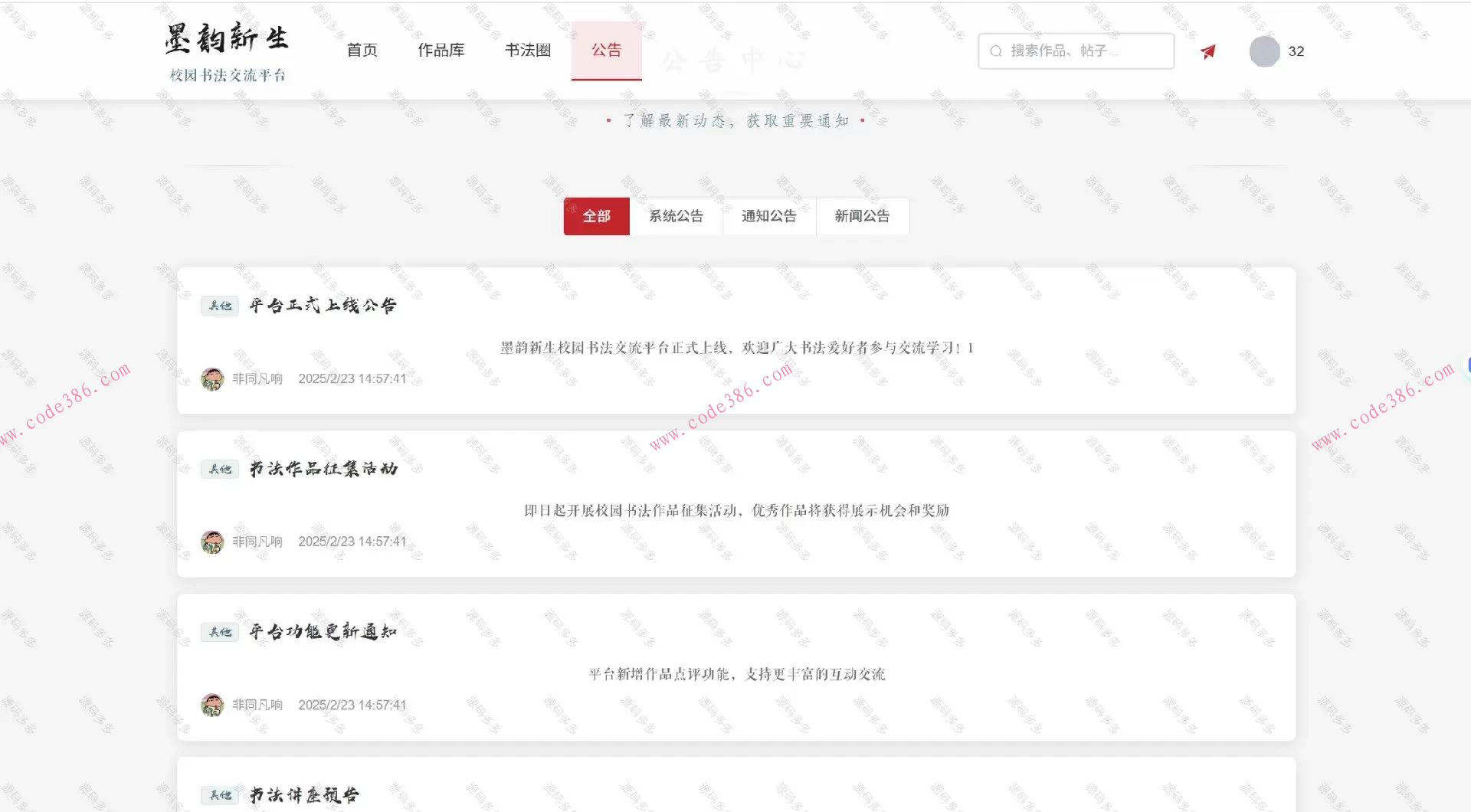This screenshot has height=812, width=1471.
Task: Click 非同凡响's avatar on the first announcement
Action: pos(214,378)
